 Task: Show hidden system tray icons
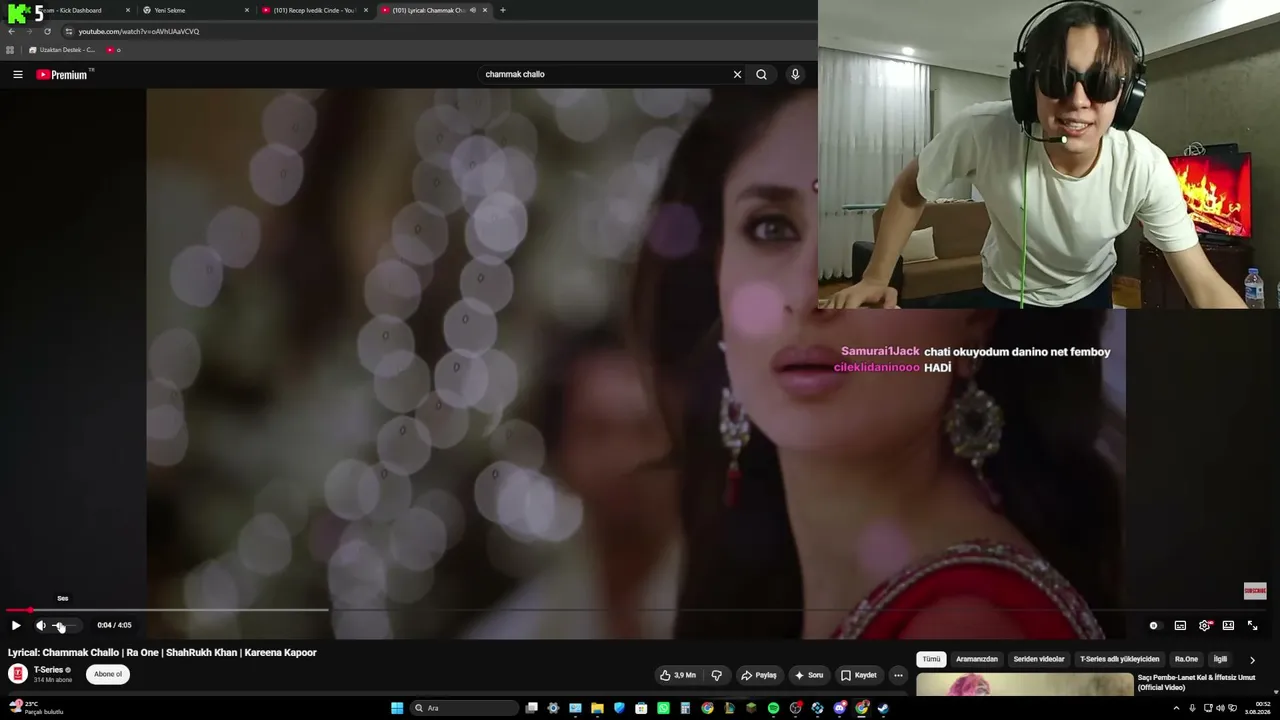click(1176, 708)
